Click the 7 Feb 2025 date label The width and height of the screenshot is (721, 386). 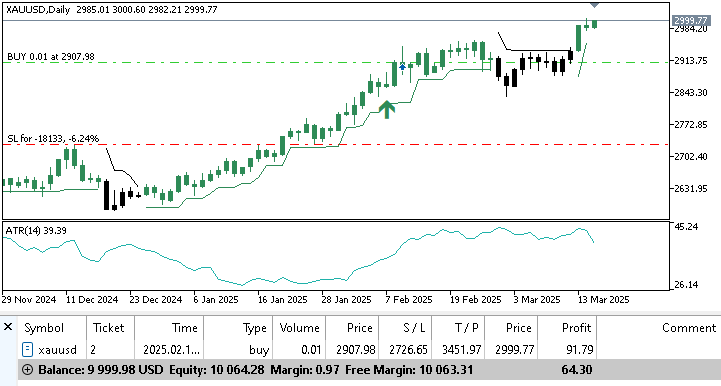pyautogui.click(x=409, y=300)
